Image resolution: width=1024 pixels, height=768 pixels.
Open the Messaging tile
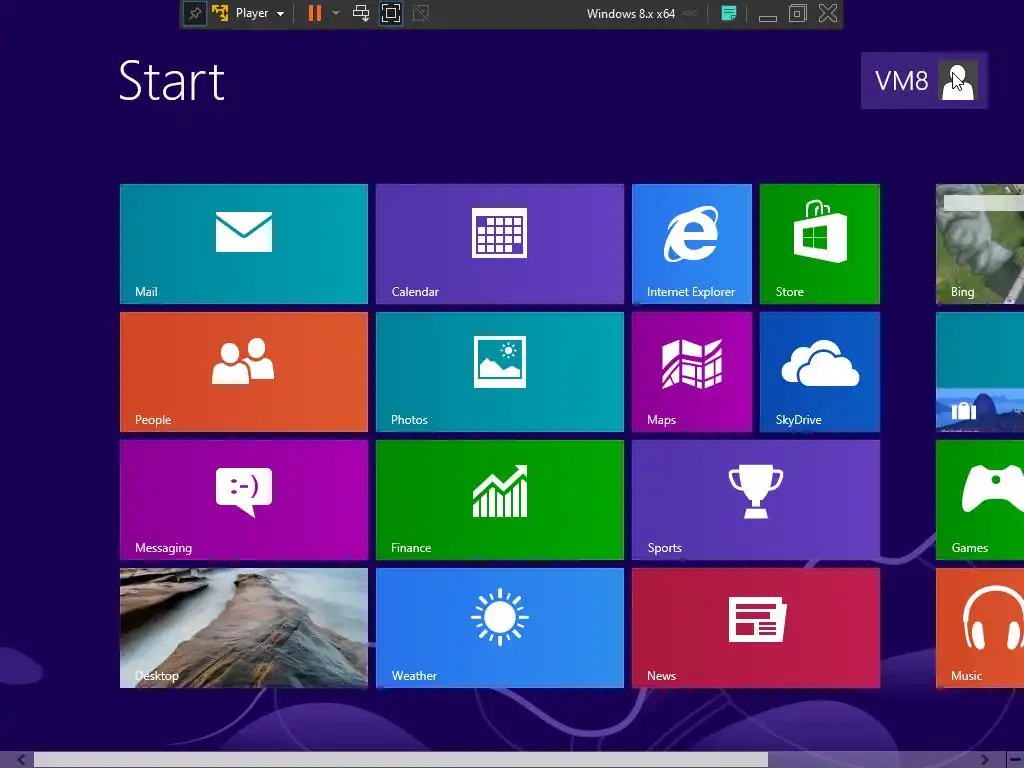(x=244, y=500)
